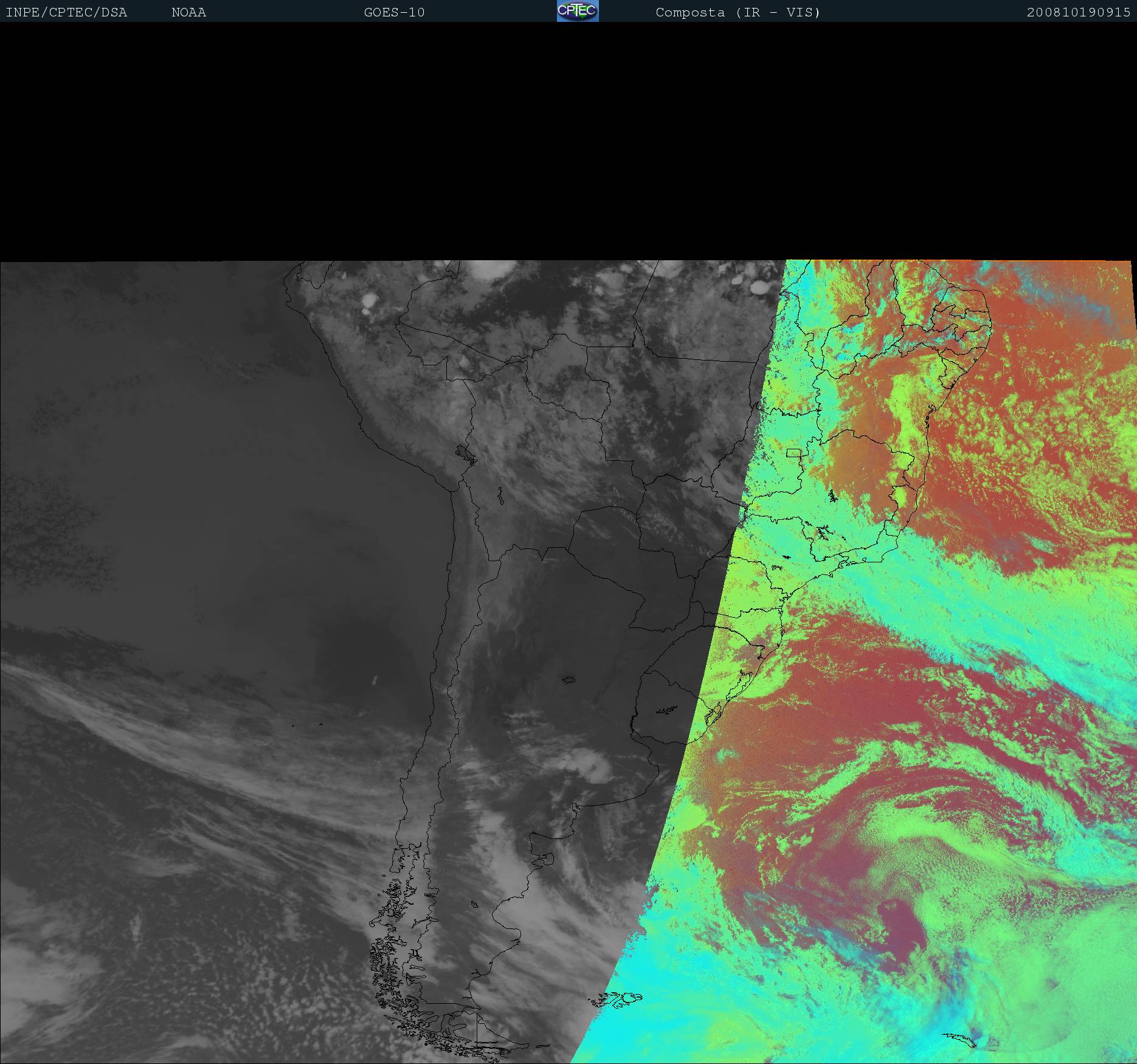The image size is (1137, 1064).
Task: Click the Mar Chiquita lake outline in Argentina
Action: coord(568,680)
